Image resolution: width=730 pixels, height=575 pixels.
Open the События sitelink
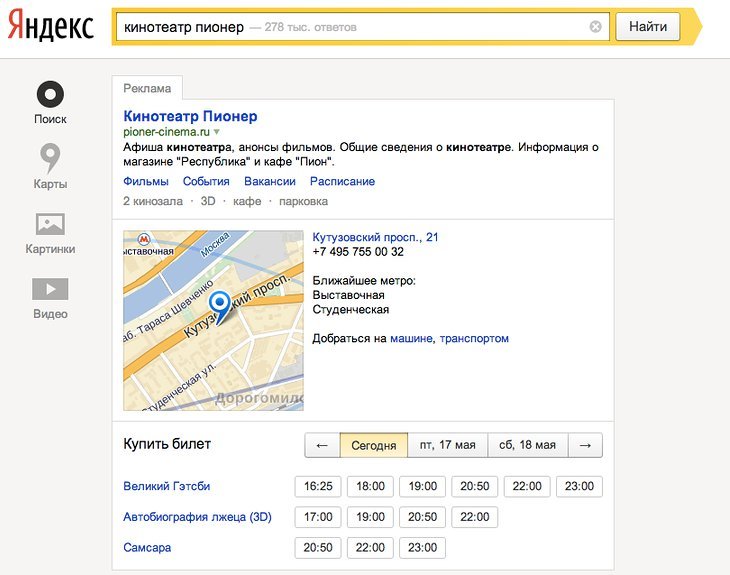click(x=206, y=181)
